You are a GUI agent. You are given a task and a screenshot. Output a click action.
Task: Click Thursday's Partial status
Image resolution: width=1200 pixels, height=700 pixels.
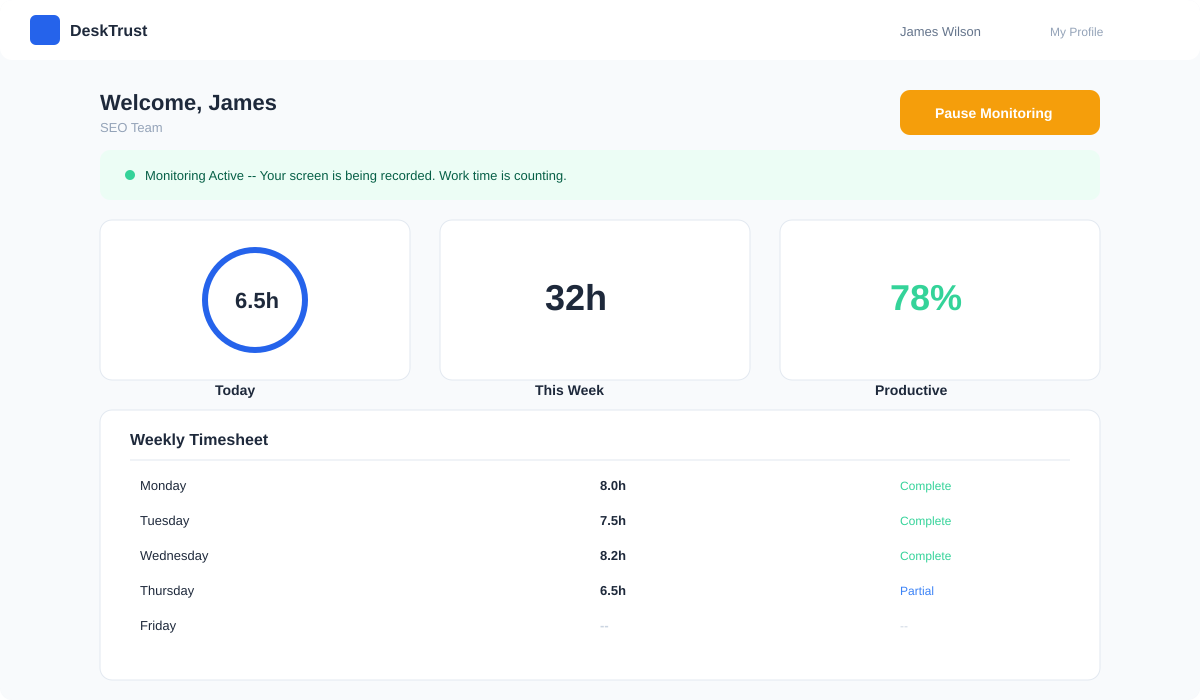(917, 591)
